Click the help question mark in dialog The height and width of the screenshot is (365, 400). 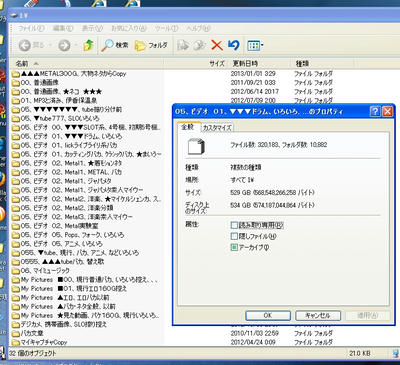[x=375, y=111]
